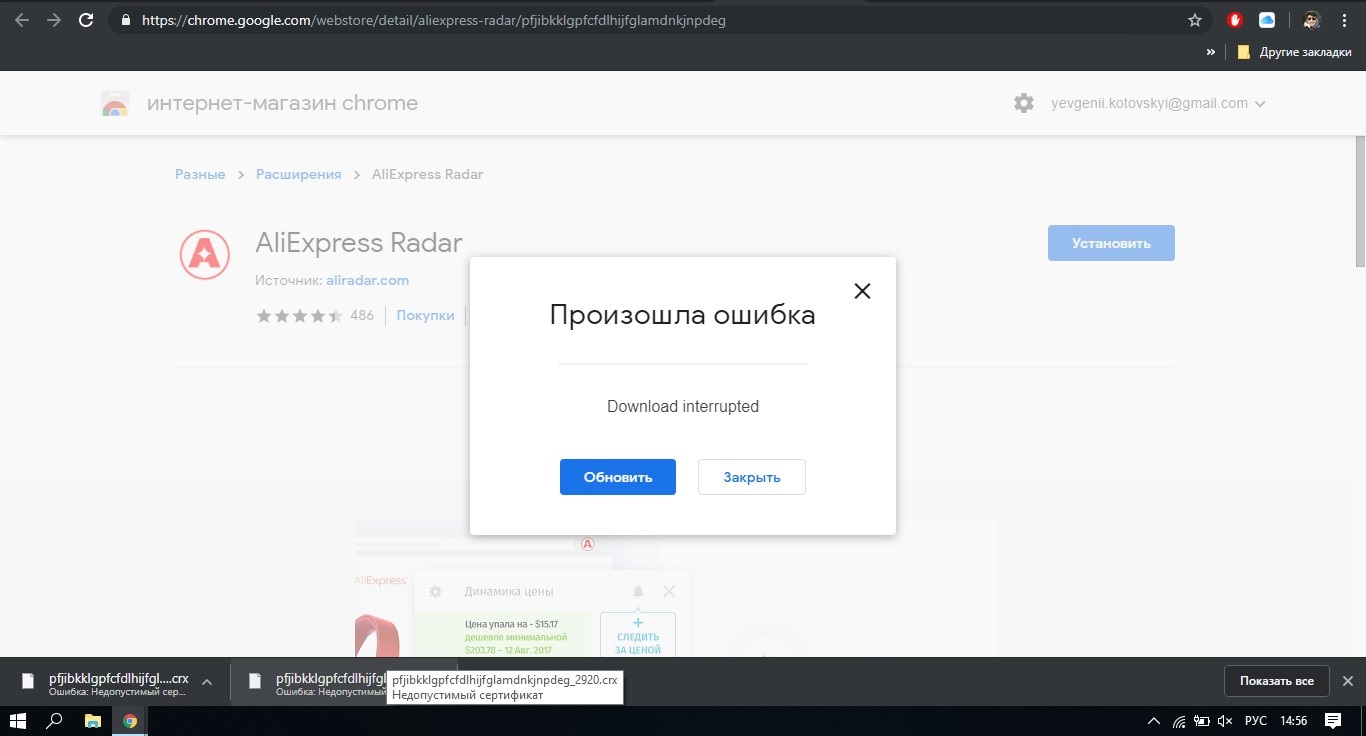Open the red hand ad-blocker extension

[x=1235, y=20]
